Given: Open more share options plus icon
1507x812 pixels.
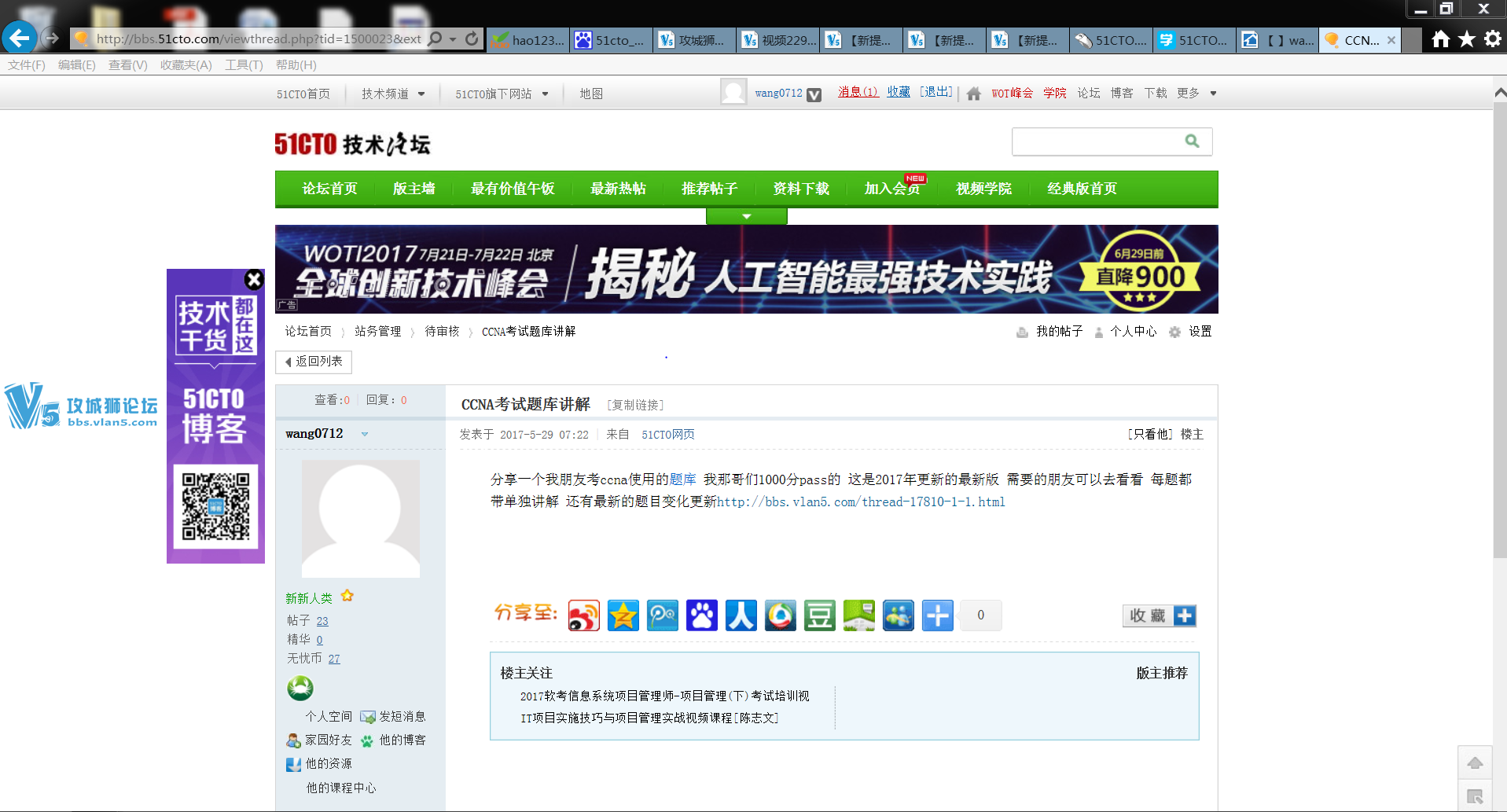Looking at the screenshot, I should (937, 615).
